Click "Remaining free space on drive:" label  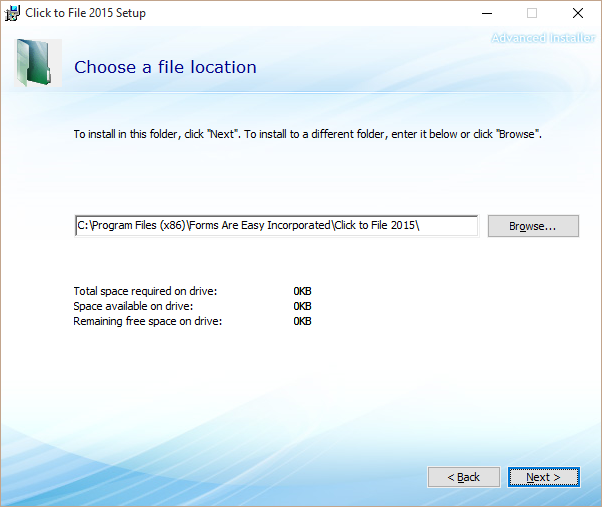(x=148, y=321)
